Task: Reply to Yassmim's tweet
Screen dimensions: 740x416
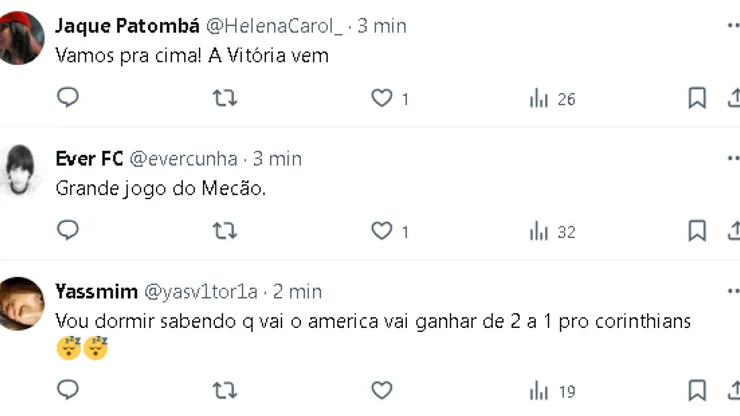Action: [x=68, y=390]
